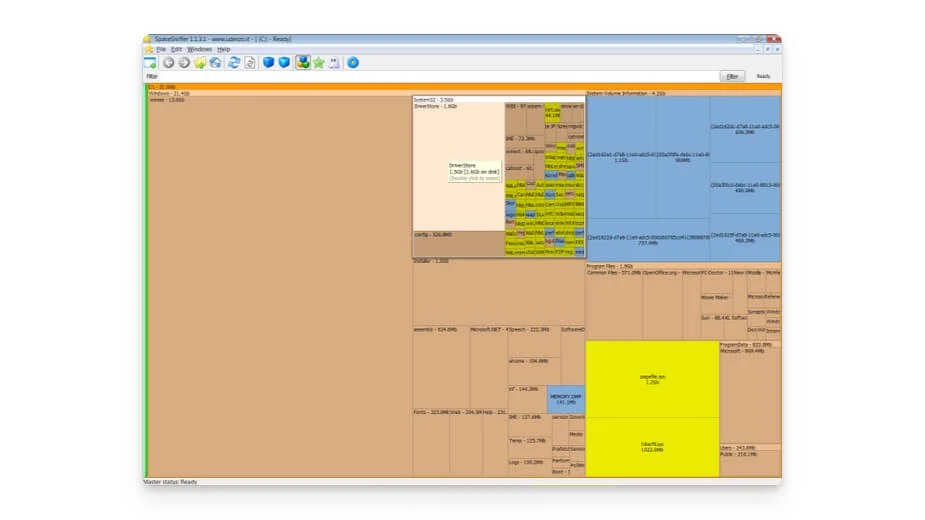Click the ghost icon in toolbar
The image size is (925, 520).
pyautogui.click(x=334, y=63)
